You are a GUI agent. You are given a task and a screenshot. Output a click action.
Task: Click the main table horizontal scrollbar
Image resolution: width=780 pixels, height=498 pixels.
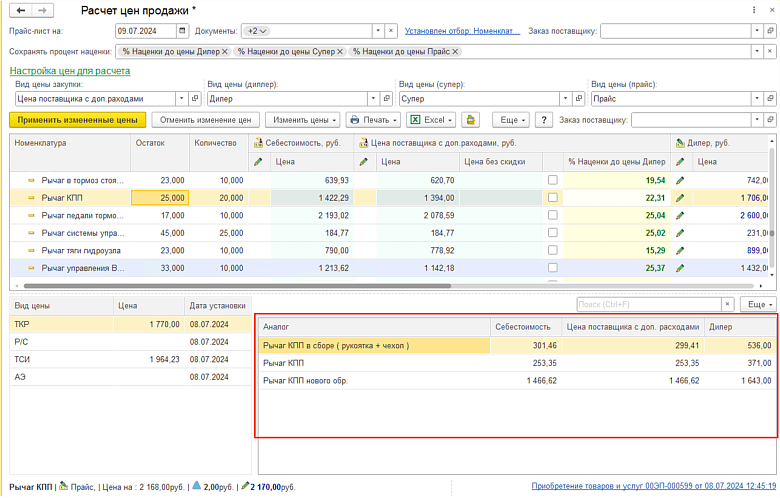click(237, 286)
